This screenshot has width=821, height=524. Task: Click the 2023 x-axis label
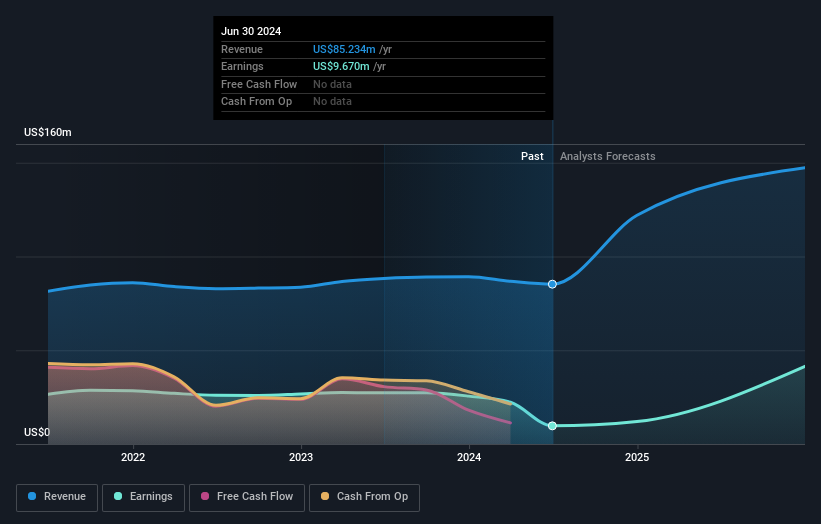[301, 458]
